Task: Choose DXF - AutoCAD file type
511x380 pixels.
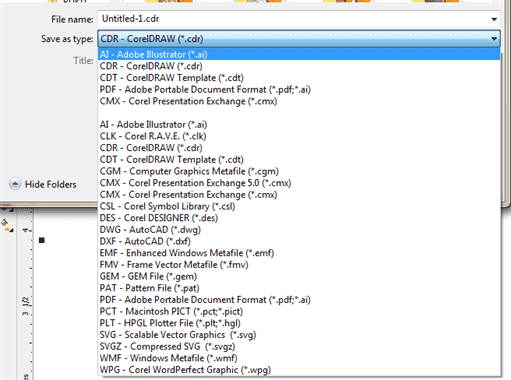Action: (x=299, y=241)
